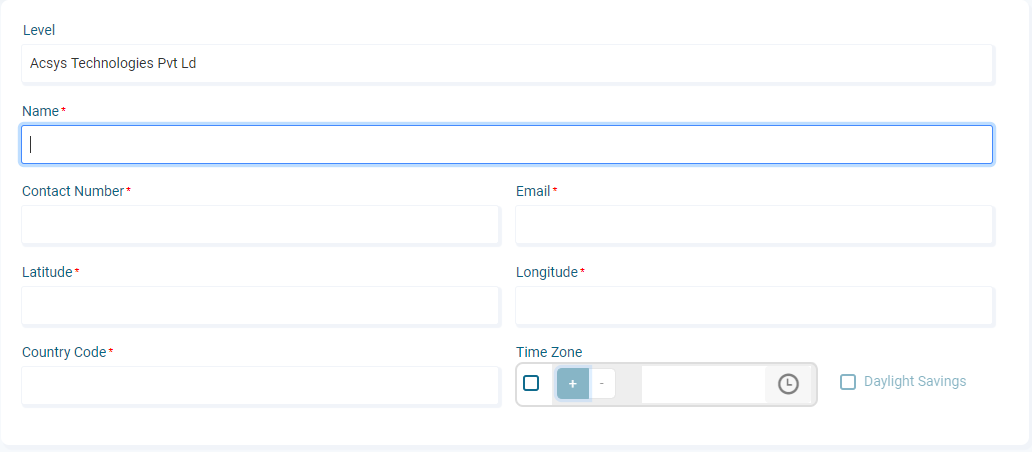Open the Time Zone clock picker icon
This screenshot has height=452, width=1033.
click(x=788, y=383)
